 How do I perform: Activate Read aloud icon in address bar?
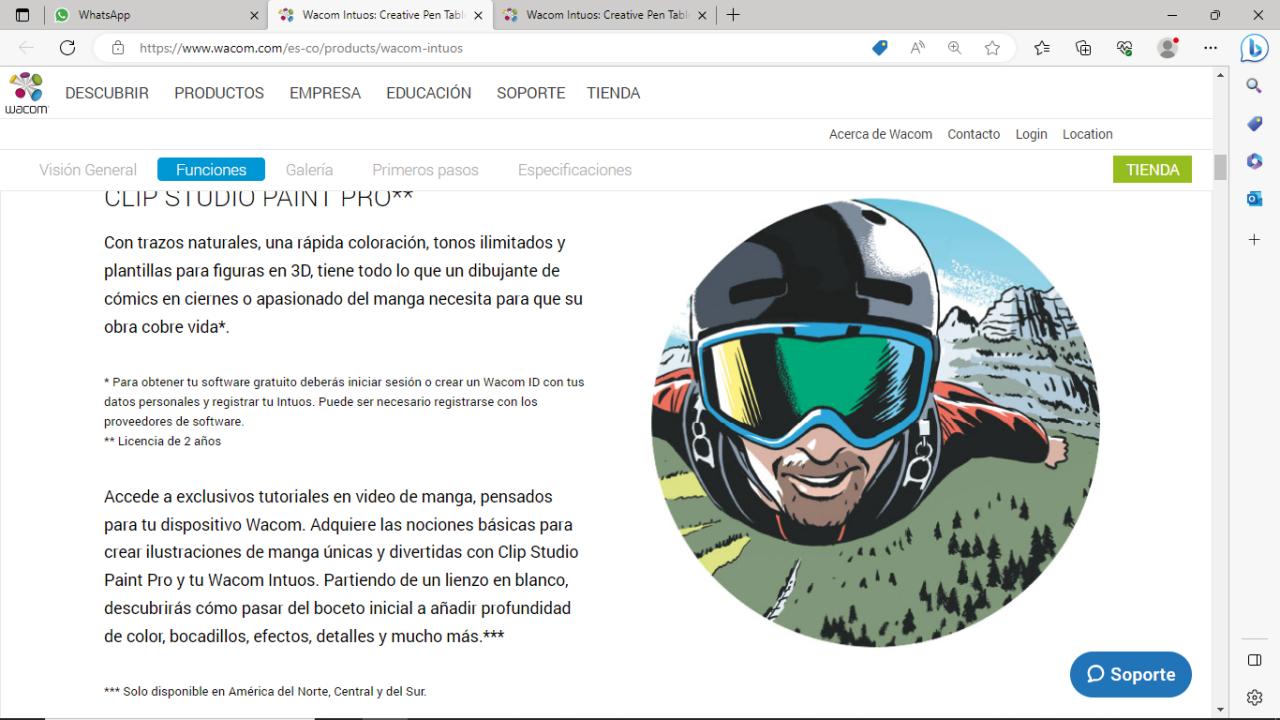pyautogui.click(x=917, y=47)
